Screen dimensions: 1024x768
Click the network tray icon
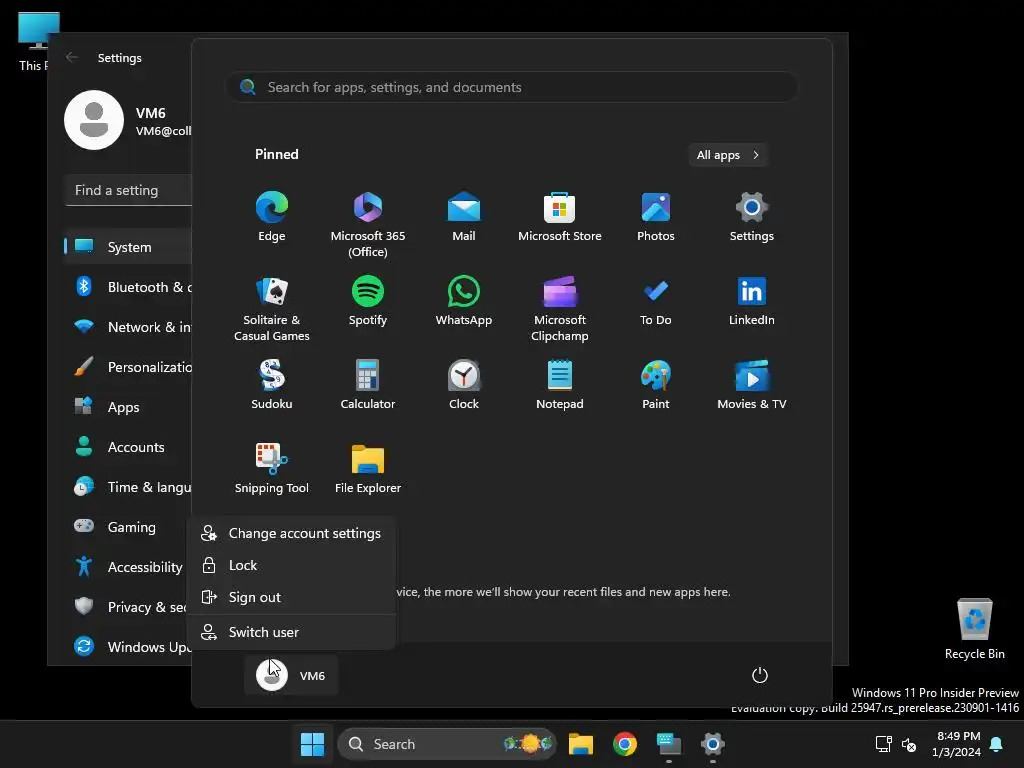click(x=884, y=744)
